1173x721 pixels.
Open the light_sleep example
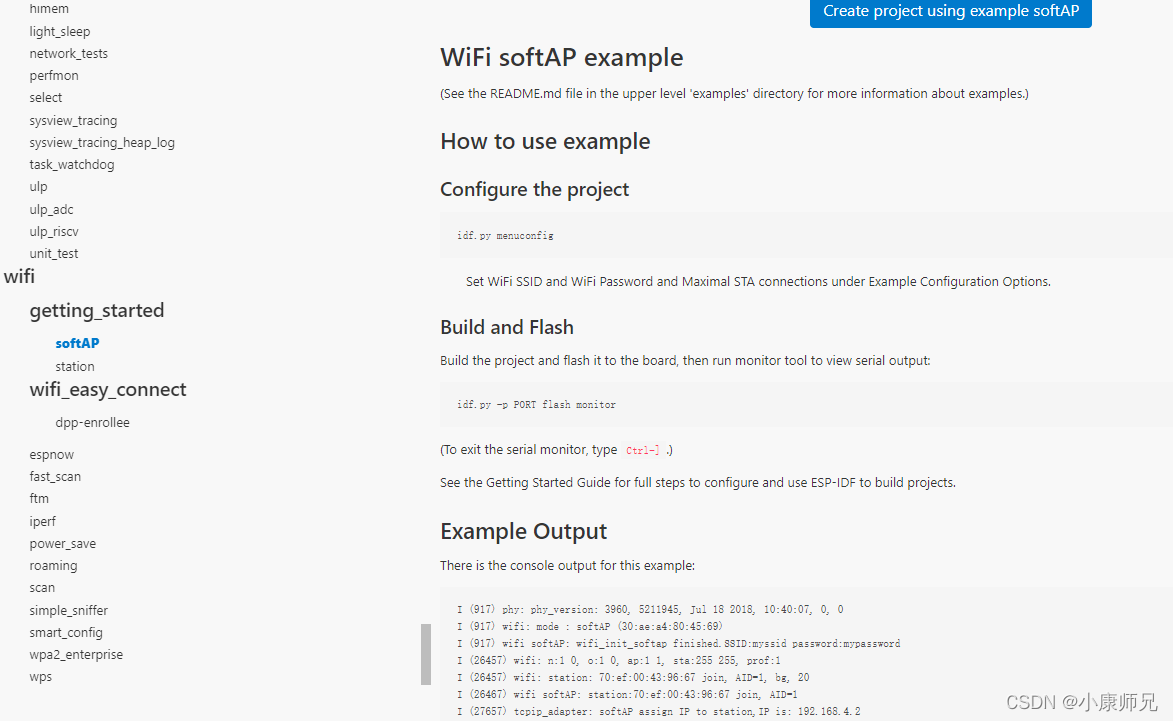60,31
